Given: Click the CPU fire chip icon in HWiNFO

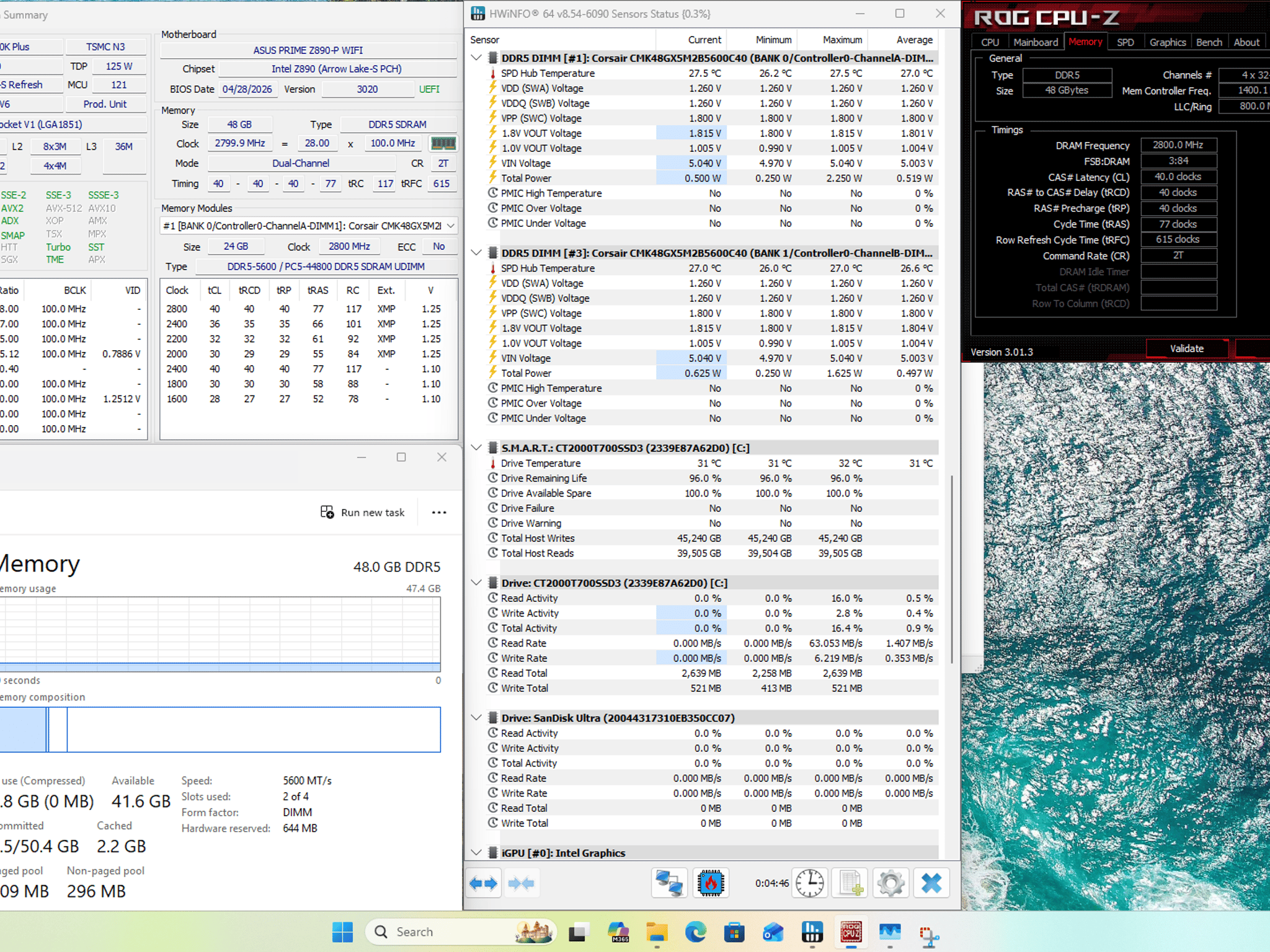Looking at the screenshot, I should point(711,883).
